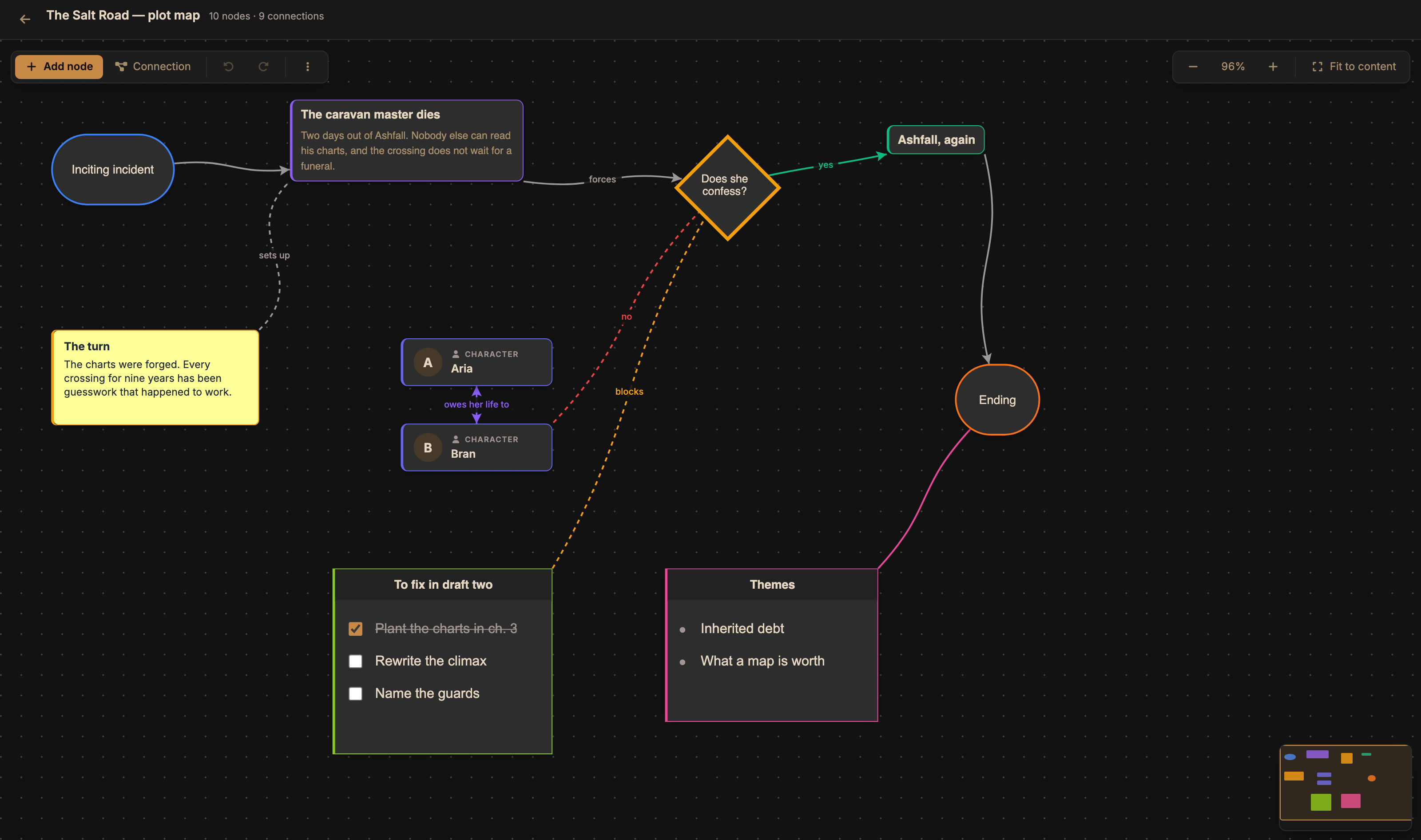Click the Add node button
This screenshot has width=1421, height=840.
(59, 66)
